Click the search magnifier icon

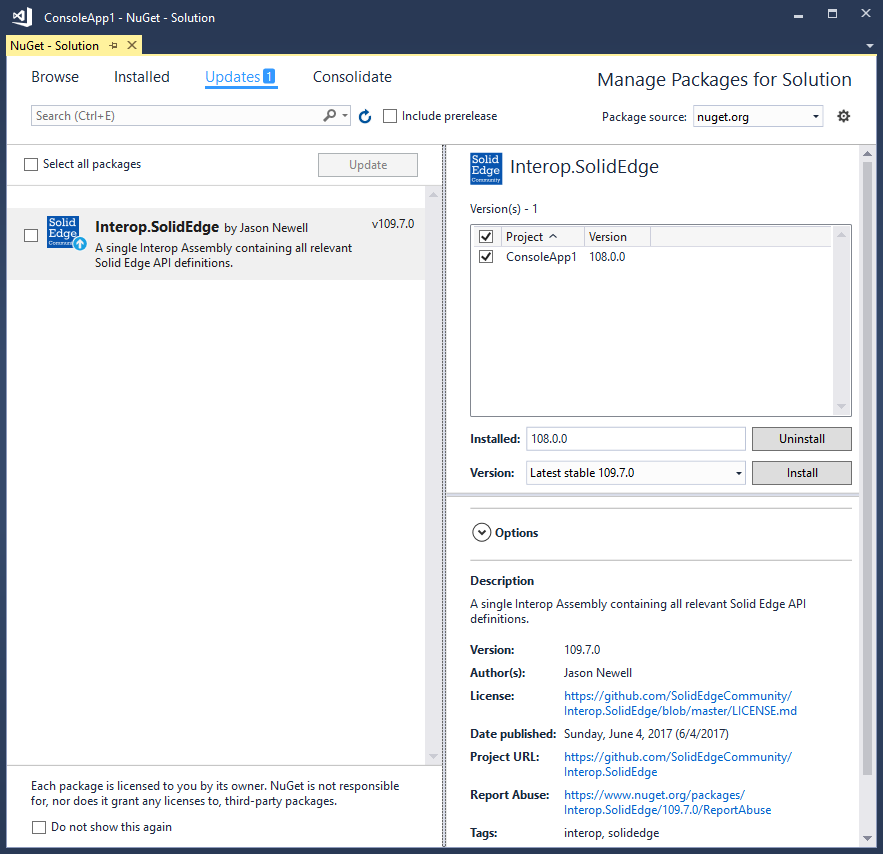point(329,115)
